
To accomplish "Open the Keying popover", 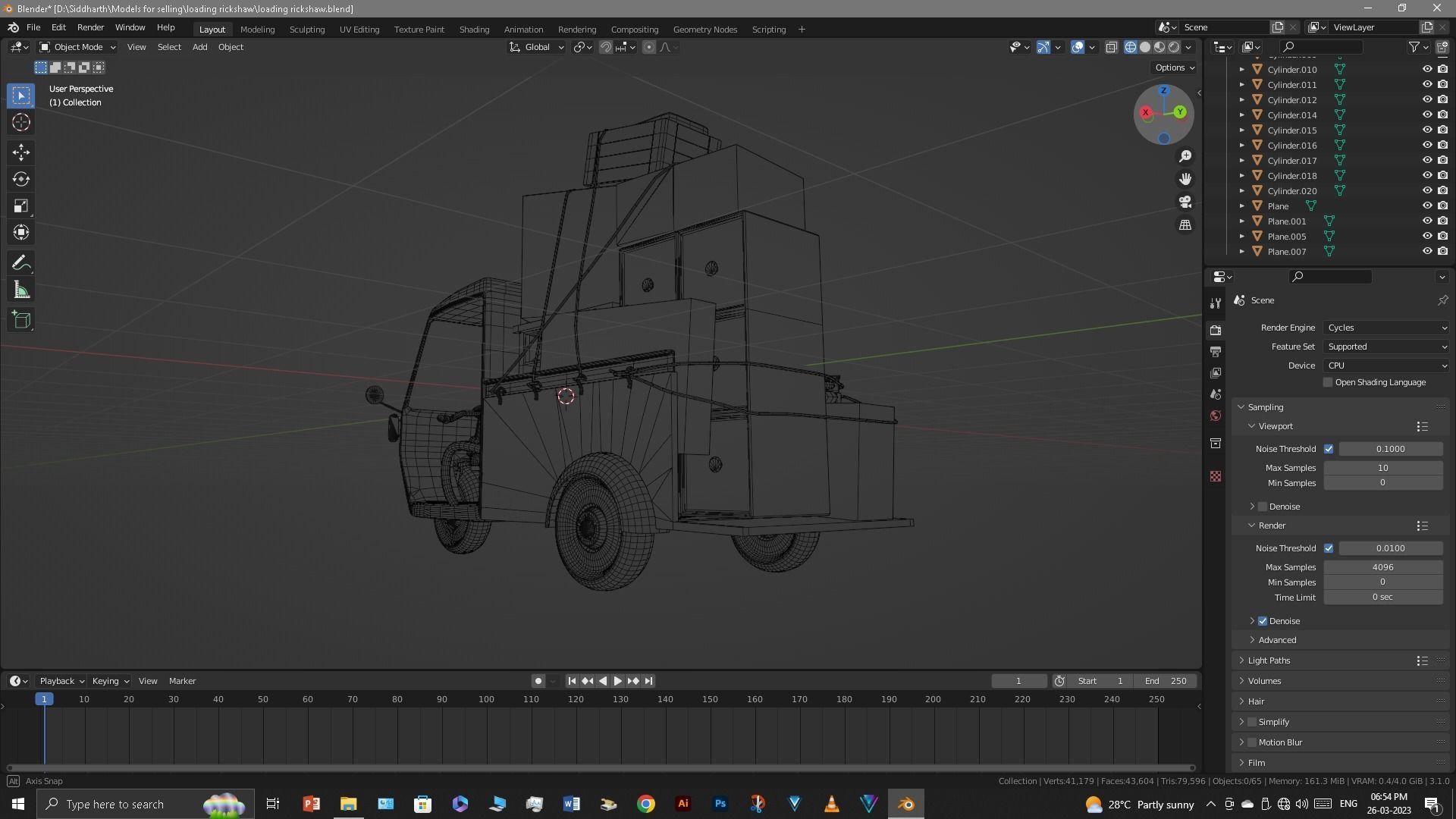I will (x=110, y=681).
